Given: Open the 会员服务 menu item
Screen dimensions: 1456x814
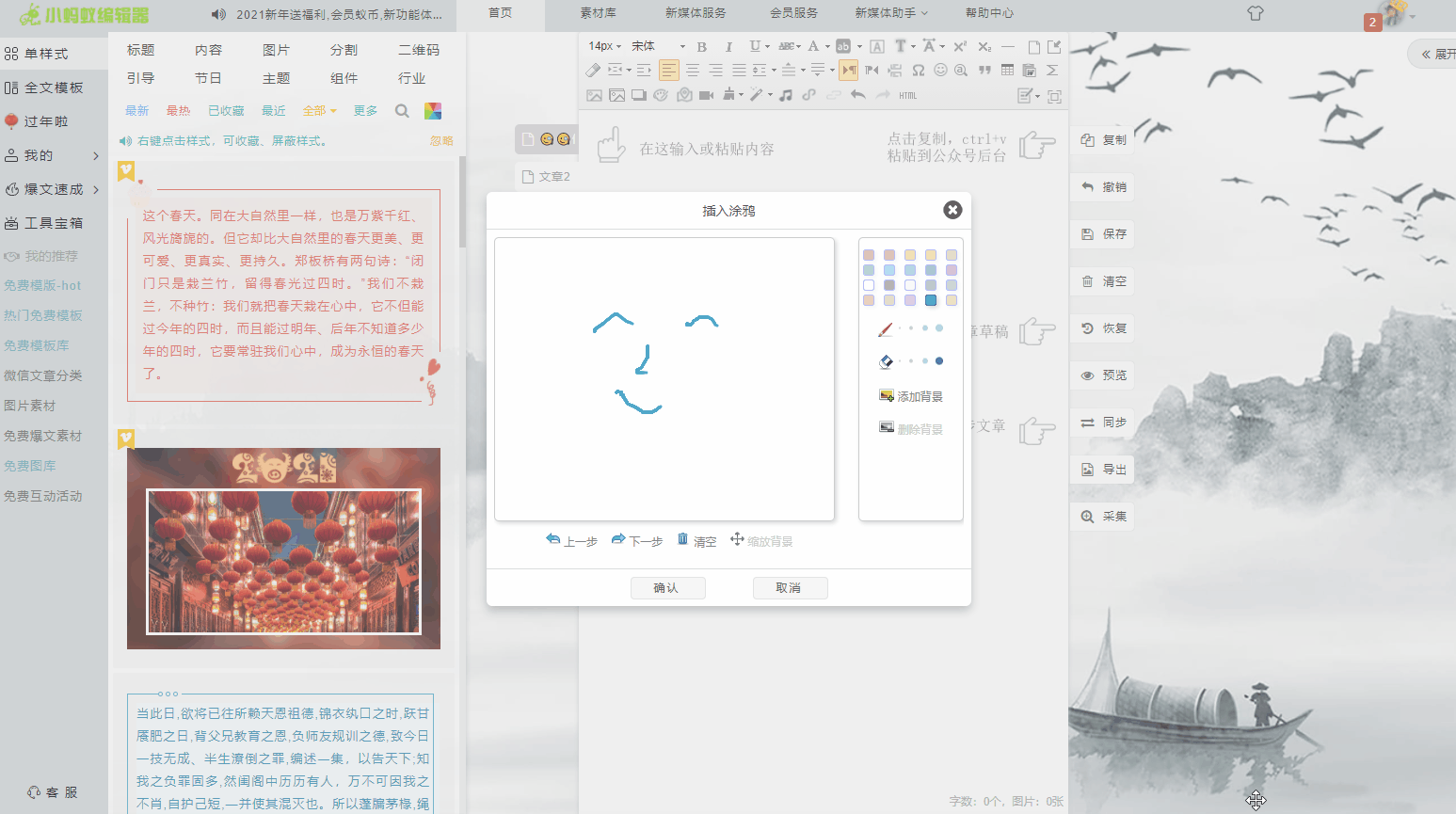Looking at the screenshot, I should (x=793, y=13).
